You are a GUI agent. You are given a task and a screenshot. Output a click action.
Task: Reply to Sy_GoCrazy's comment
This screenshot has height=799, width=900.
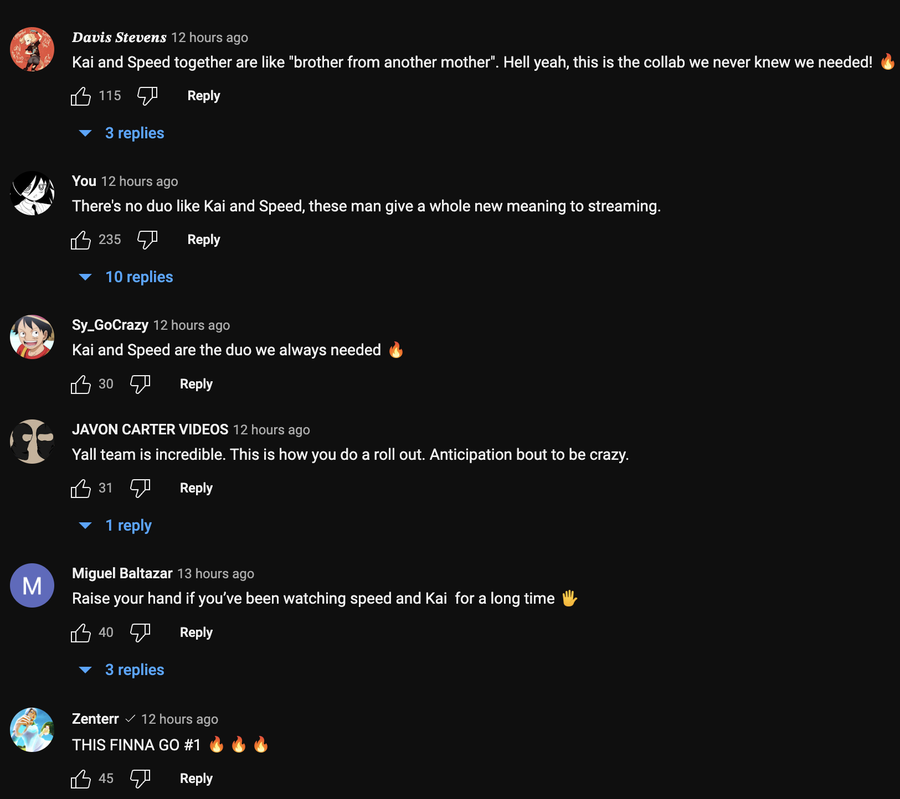point(196,384)
